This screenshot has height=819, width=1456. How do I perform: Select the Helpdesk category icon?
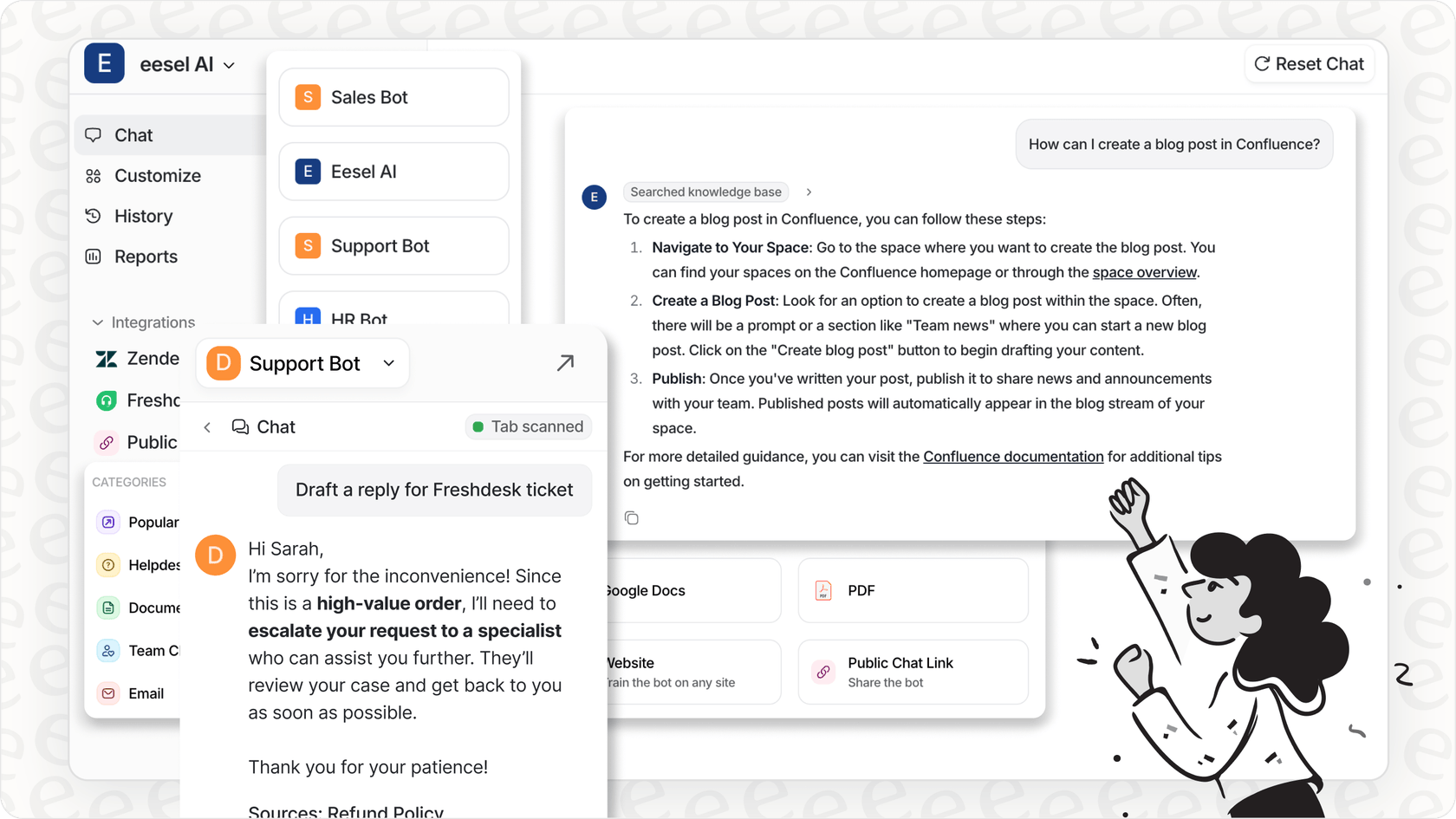coord(107,565)
